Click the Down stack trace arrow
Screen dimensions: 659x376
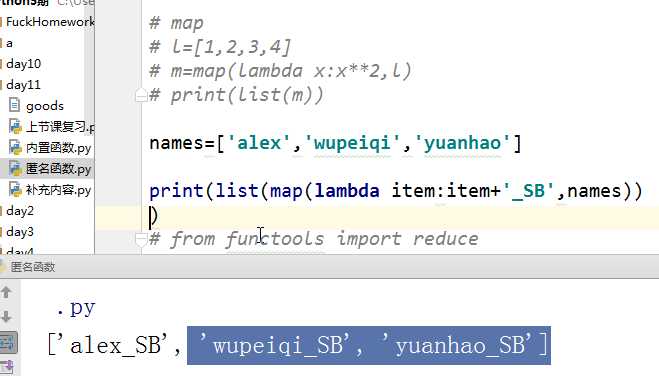tap(6, 317)
